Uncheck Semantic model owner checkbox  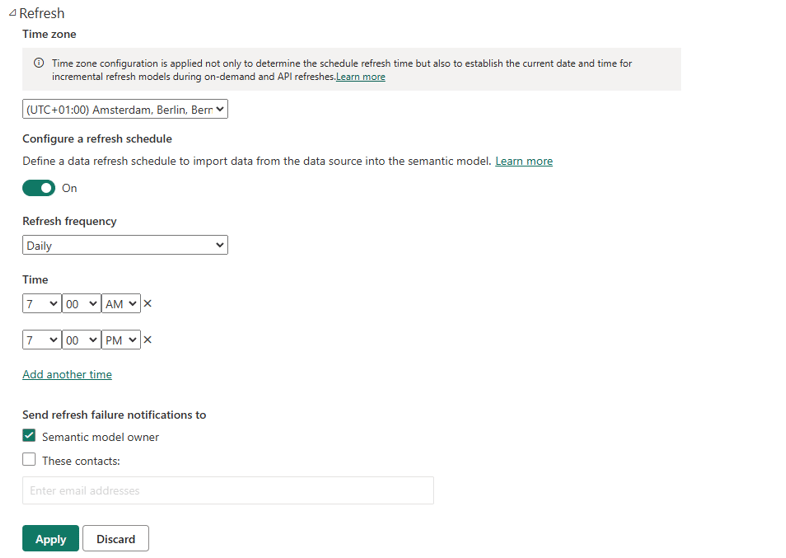click(29, 435)
